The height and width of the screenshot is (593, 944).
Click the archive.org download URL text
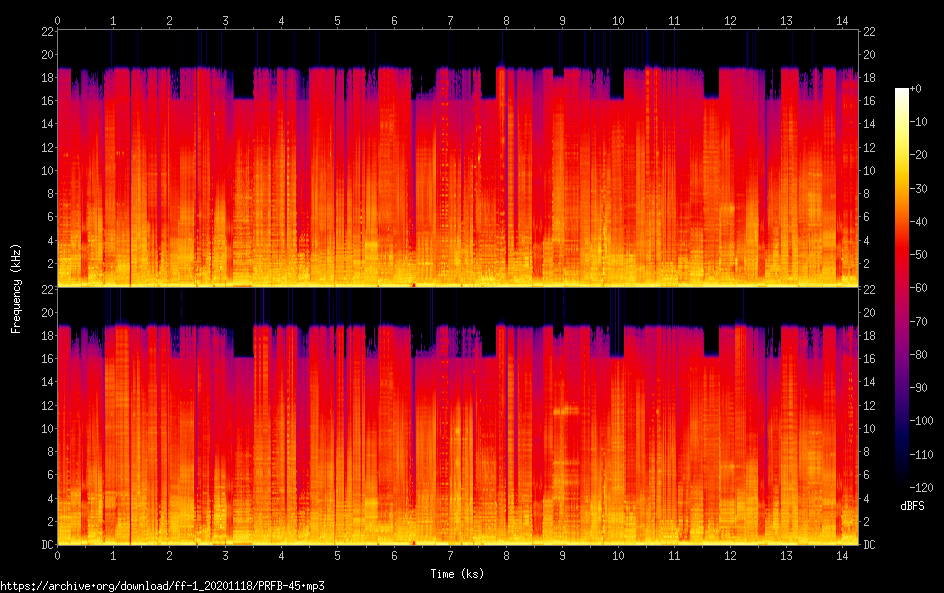pyautogui.click(x=163, y=586)
